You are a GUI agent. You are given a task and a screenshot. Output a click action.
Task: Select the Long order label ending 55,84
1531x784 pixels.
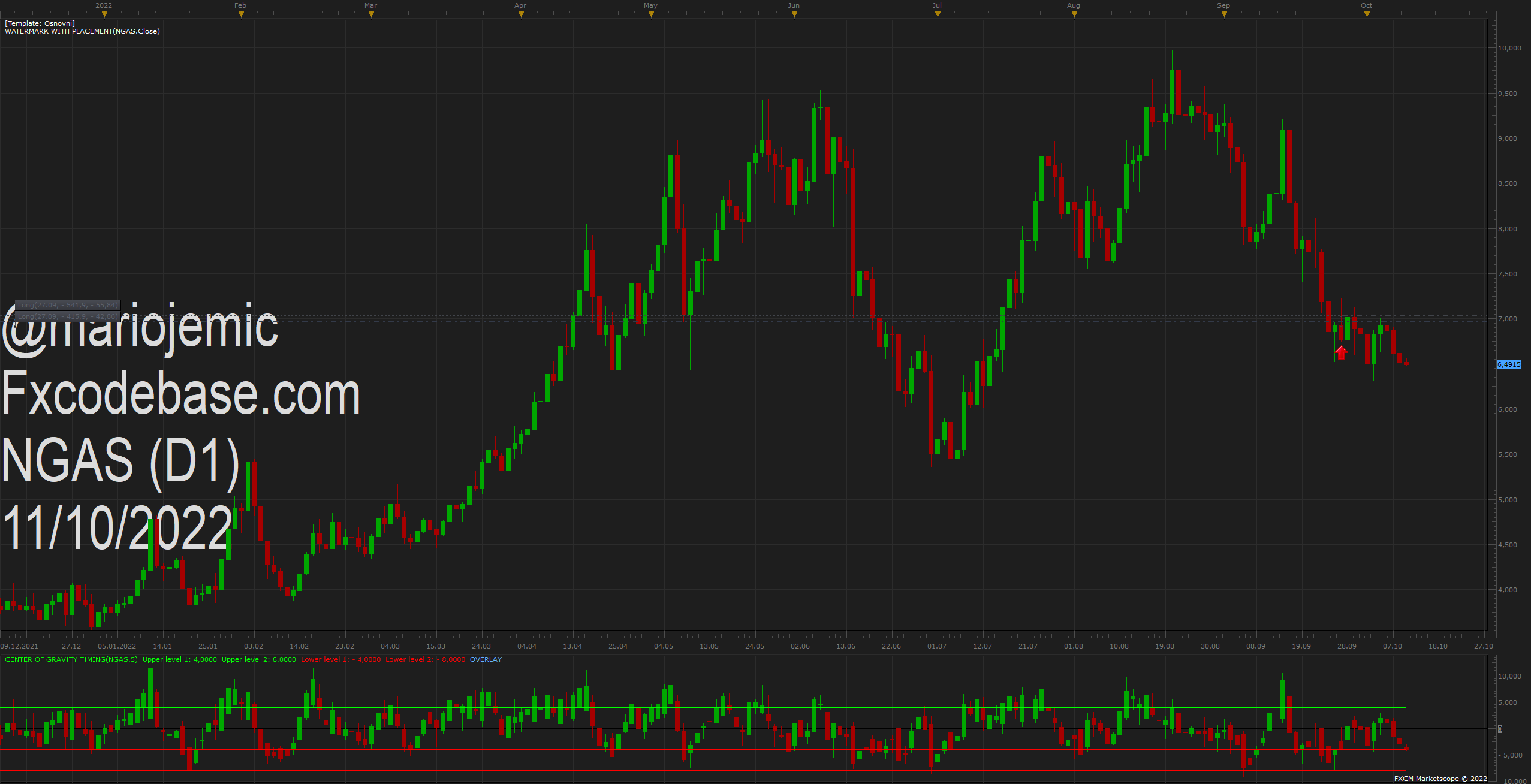tap(68, 305)
